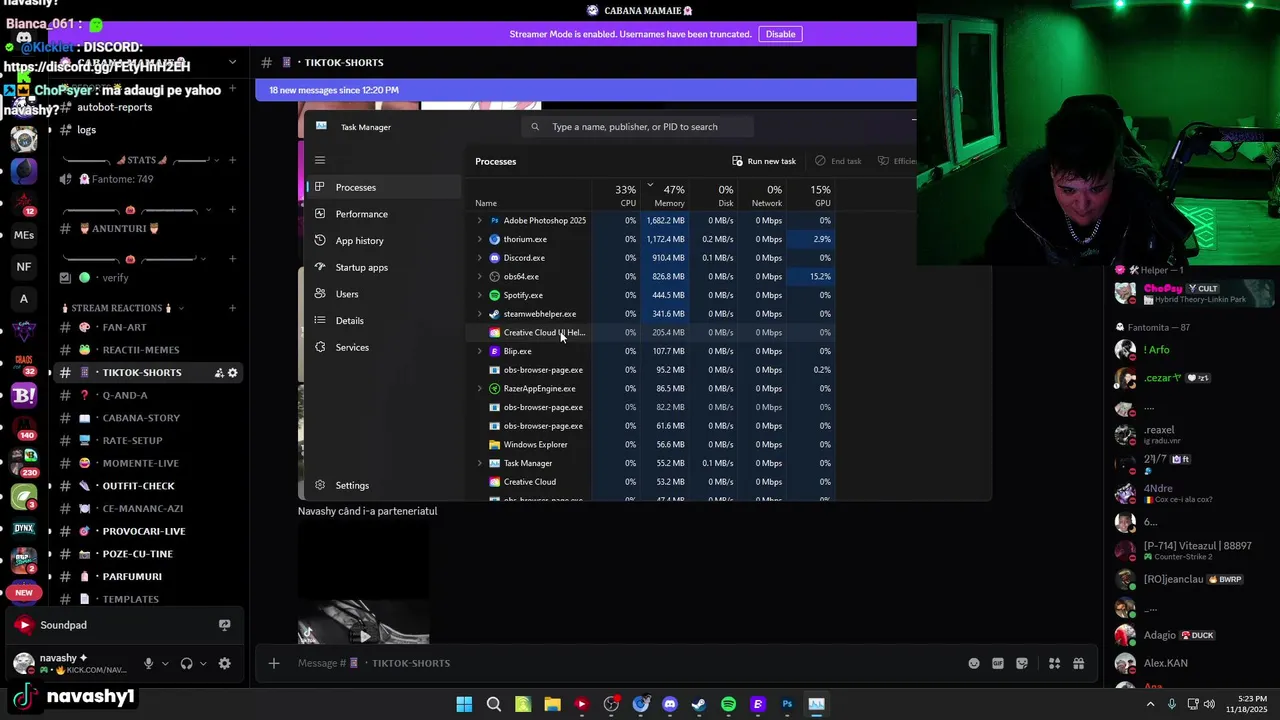Click the Run new task button
This screenshot has width=1280, height=720.
click(x=764, y=161)
